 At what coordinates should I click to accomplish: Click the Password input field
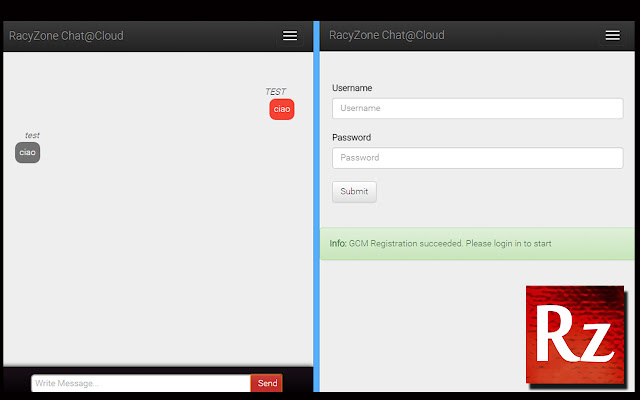(478, 158)
